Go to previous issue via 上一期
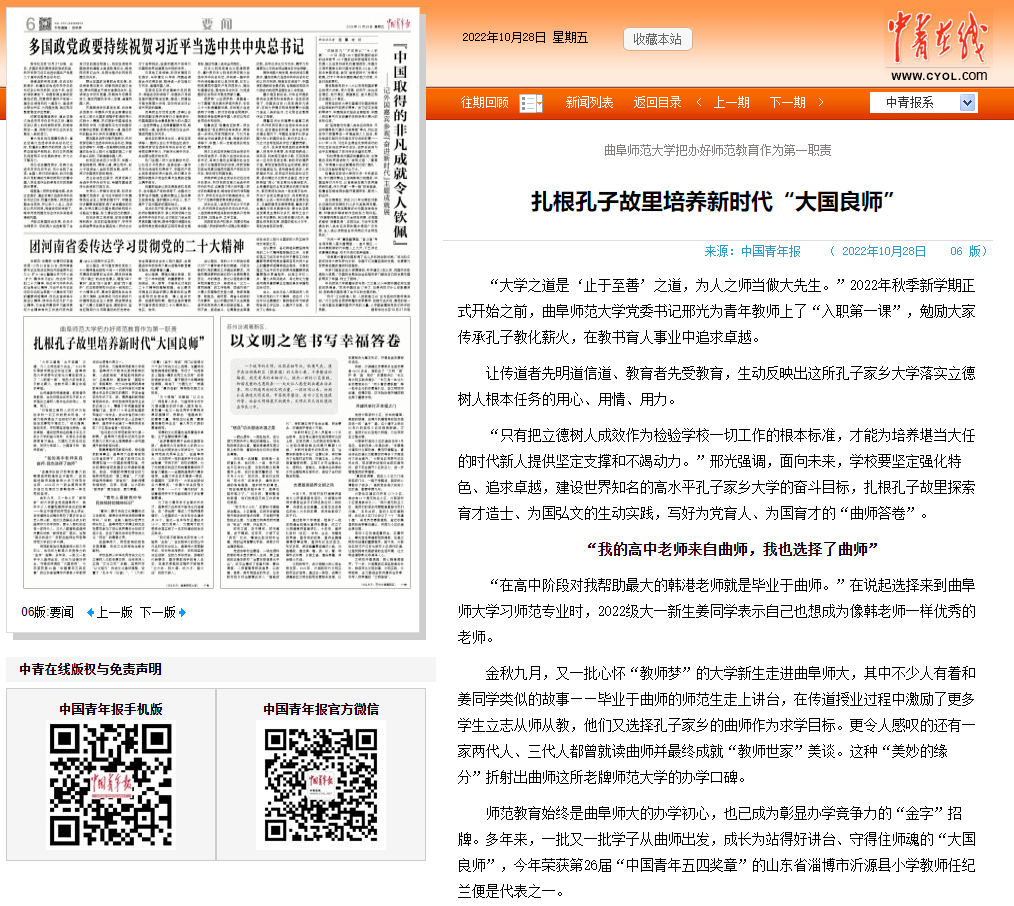 click(x=731, y=103)
